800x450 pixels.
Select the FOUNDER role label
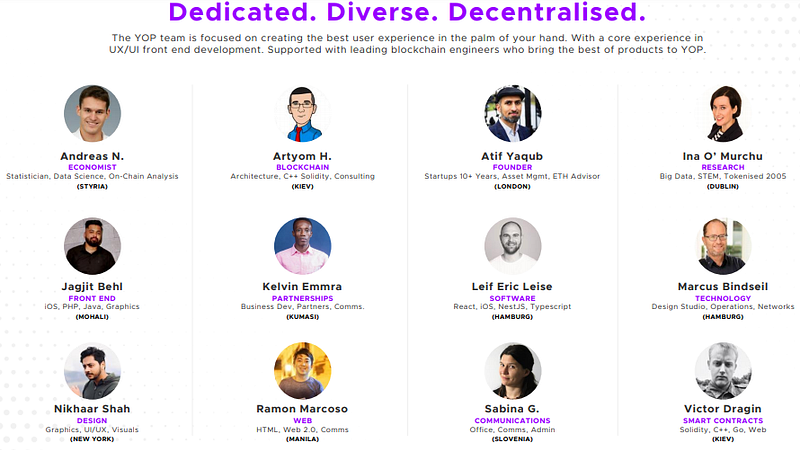click(x=512, y=167)
